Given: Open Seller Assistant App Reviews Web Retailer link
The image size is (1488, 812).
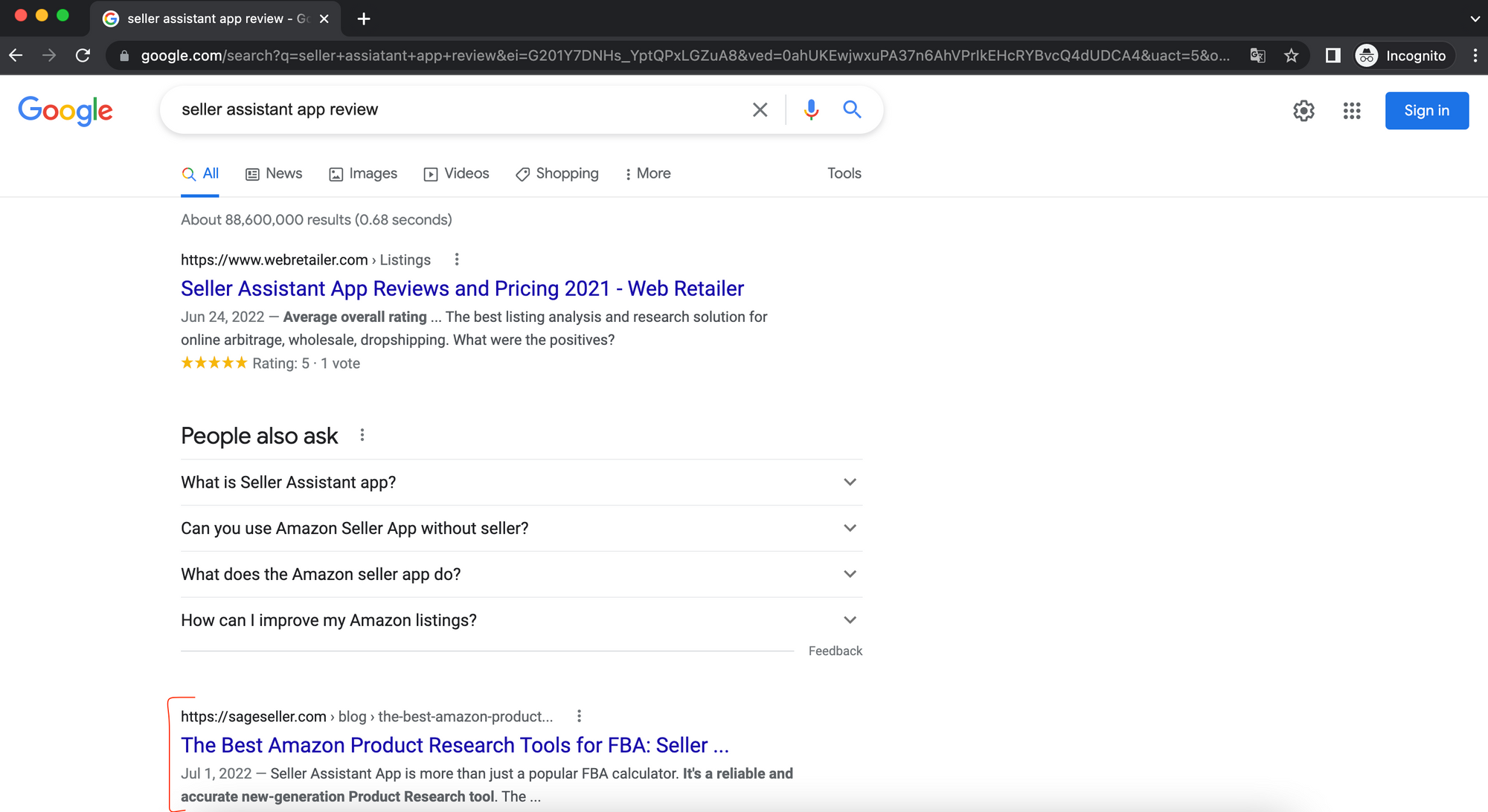Looking at the screenshot, I should [462, 289].
